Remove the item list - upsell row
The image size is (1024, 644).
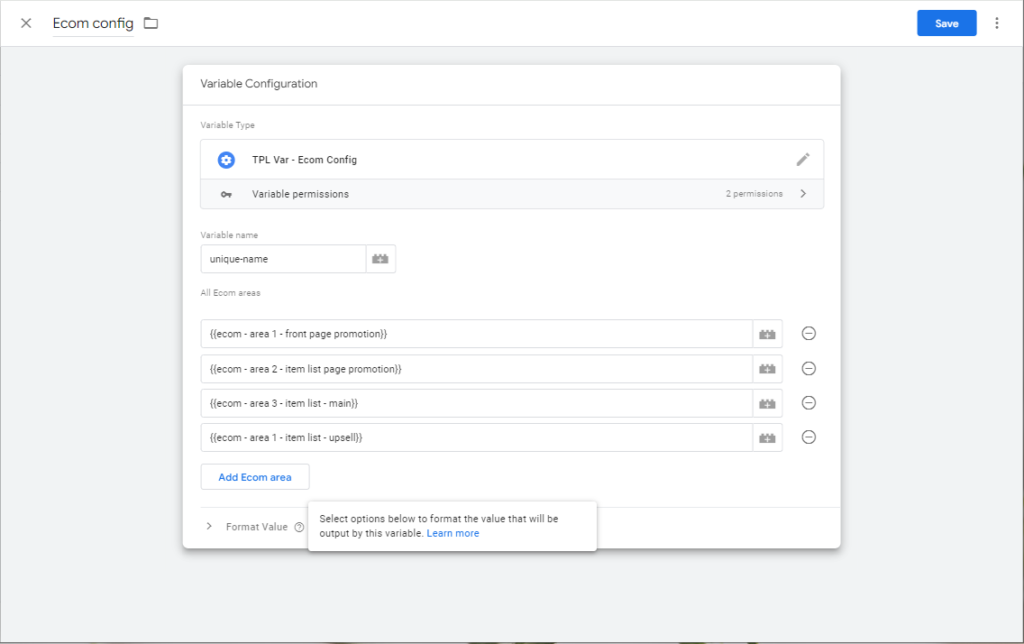809,437
